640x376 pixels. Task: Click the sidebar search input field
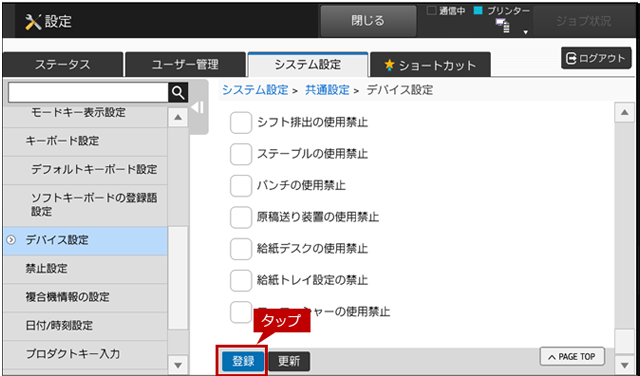tap(88, 93)
